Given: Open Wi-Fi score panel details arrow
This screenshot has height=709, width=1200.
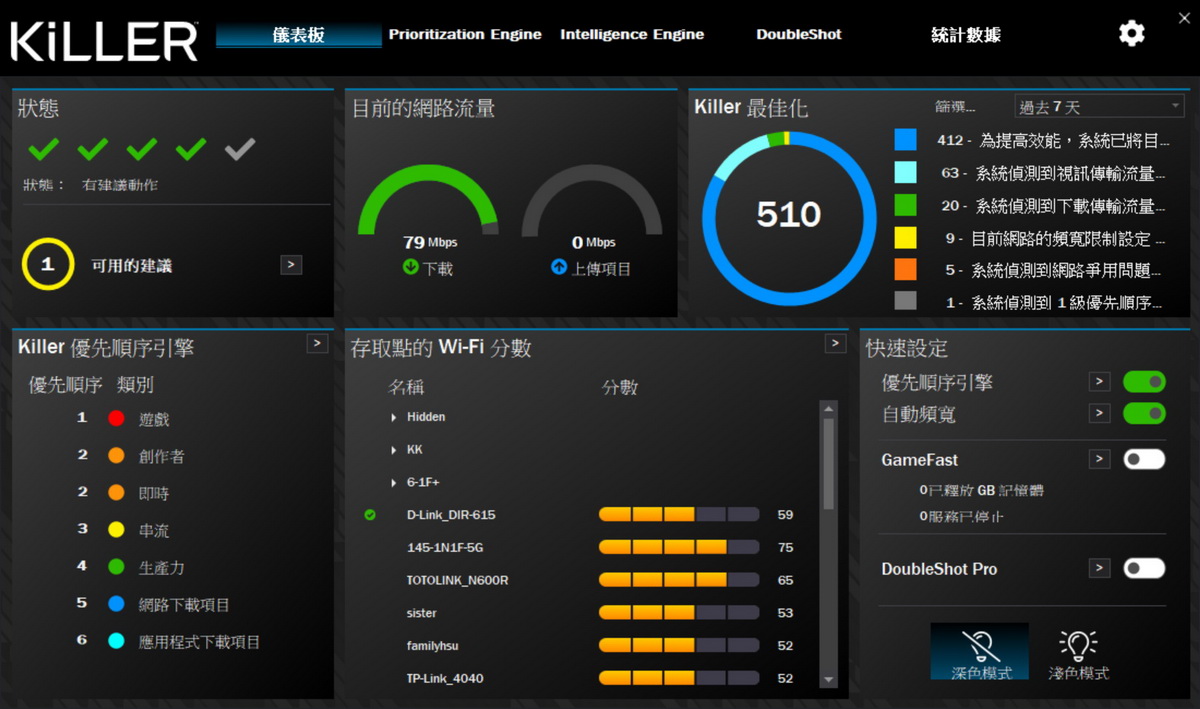Looking at the screenshot, I should [x=835, y=344].
